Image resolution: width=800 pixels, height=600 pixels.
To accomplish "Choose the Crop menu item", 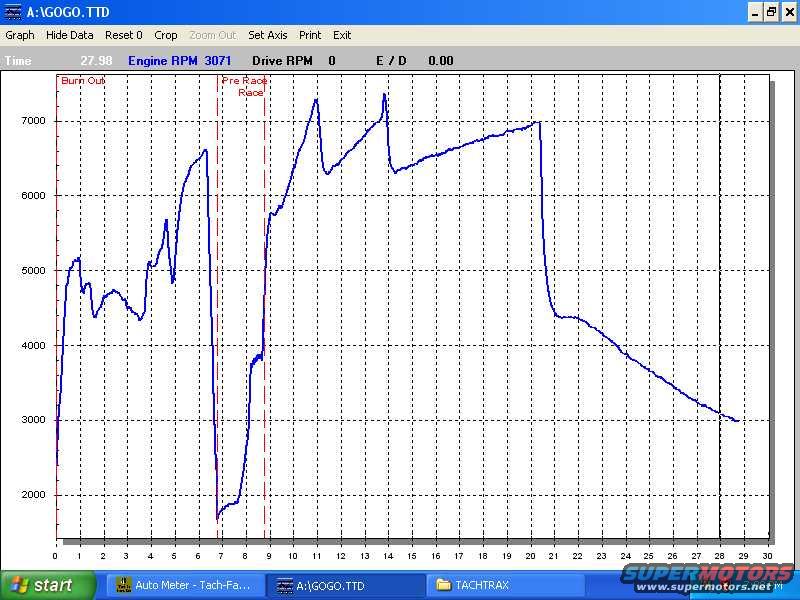I will click(166, 35).
